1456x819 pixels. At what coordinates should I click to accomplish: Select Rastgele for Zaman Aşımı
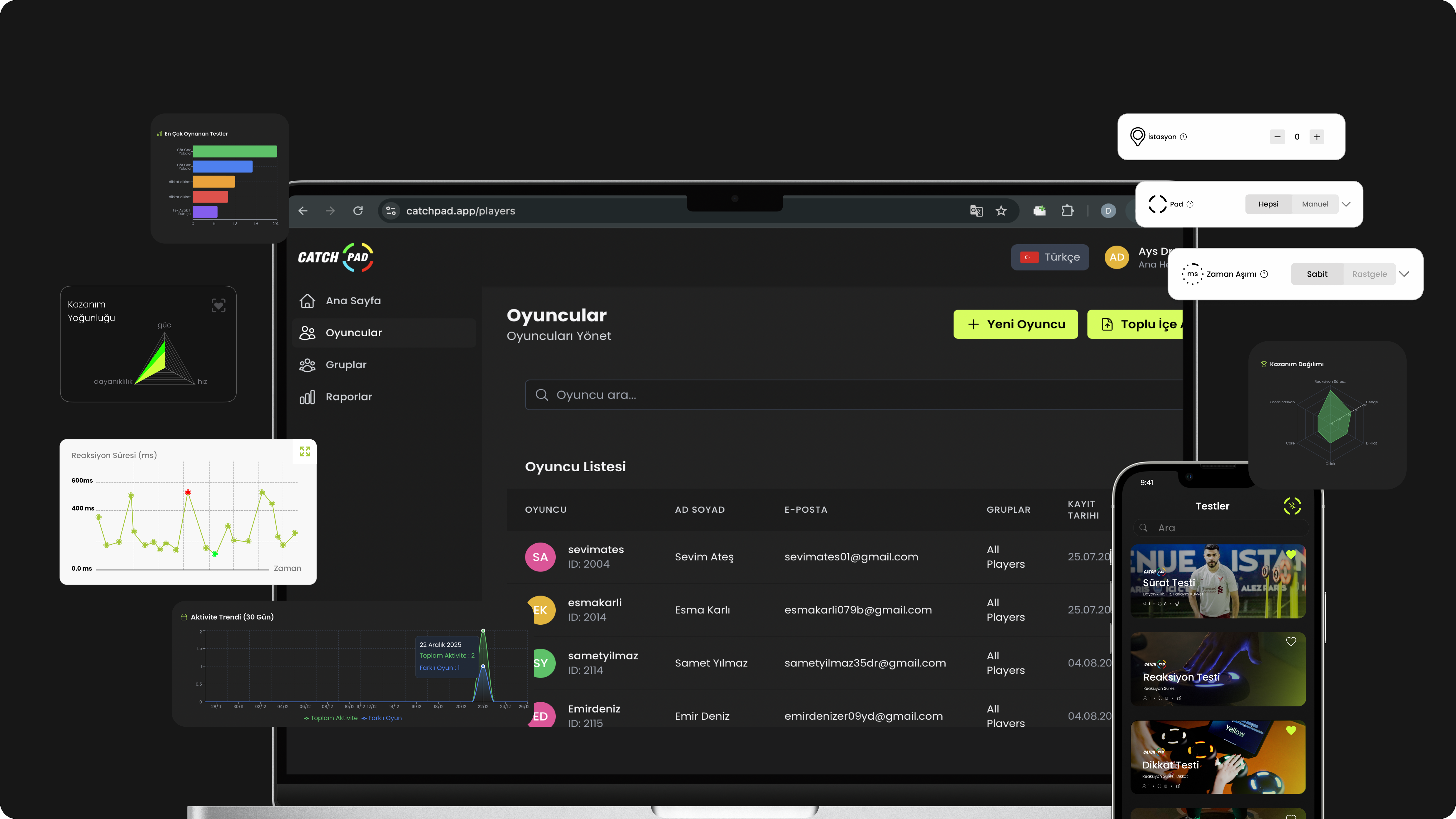tap(1370, 274)
